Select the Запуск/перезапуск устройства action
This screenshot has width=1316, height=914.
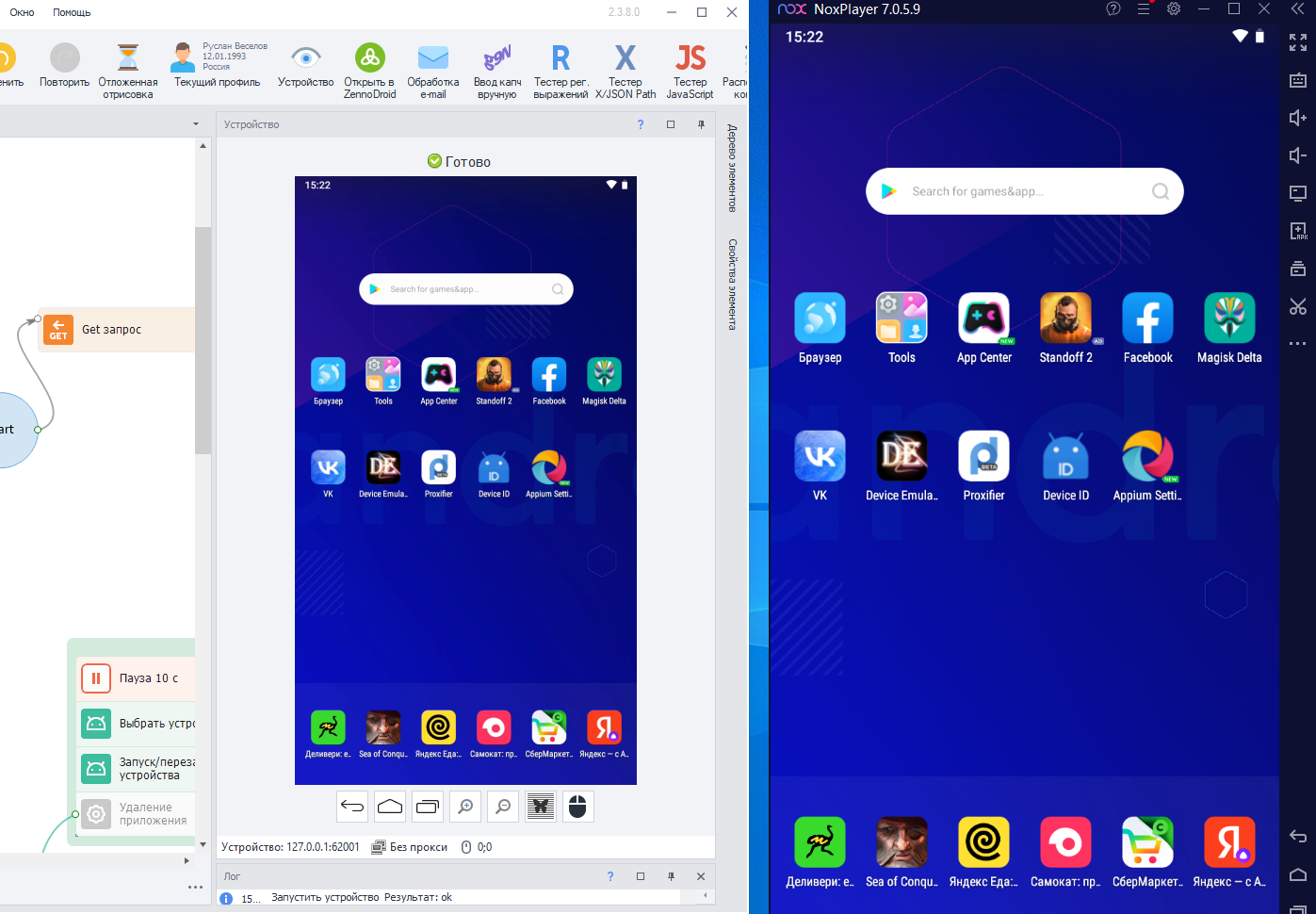pos(137,769)
